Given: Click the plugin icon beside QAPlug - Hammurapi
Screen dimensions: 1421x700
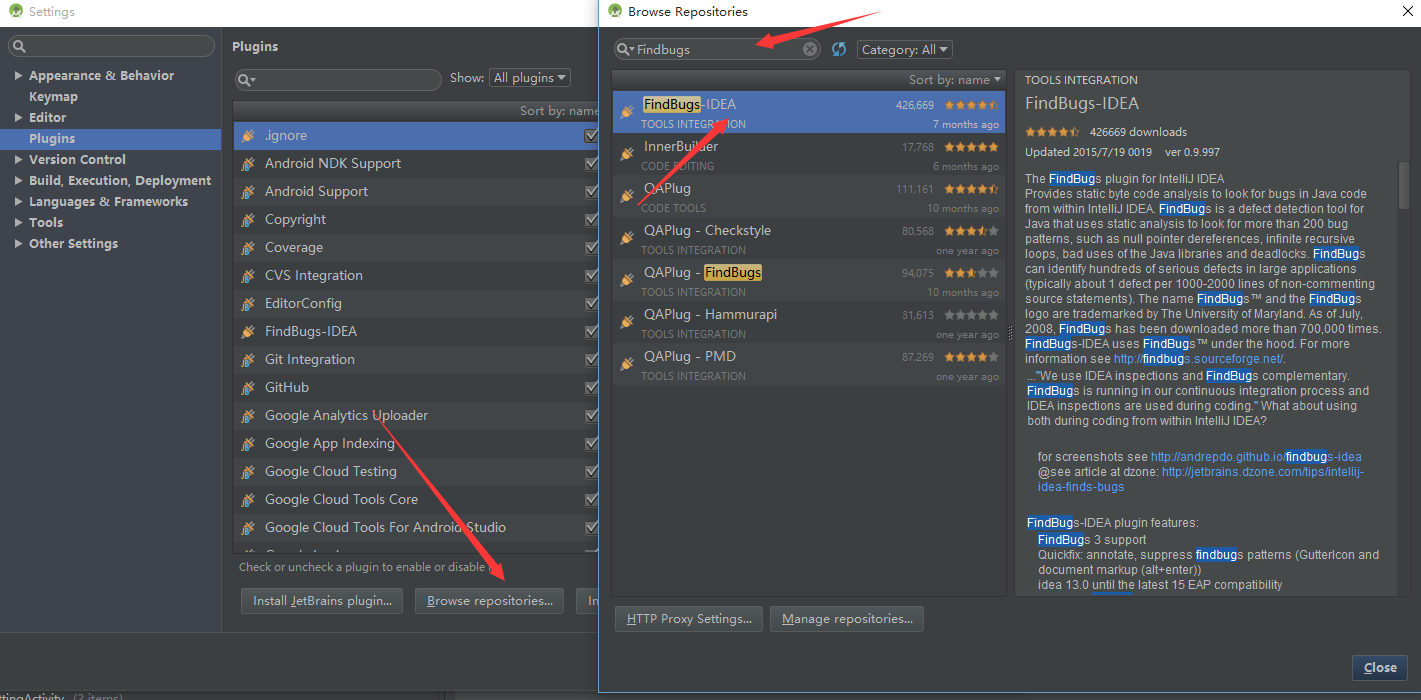Looking at the screenshot, I should pos(627,322).
